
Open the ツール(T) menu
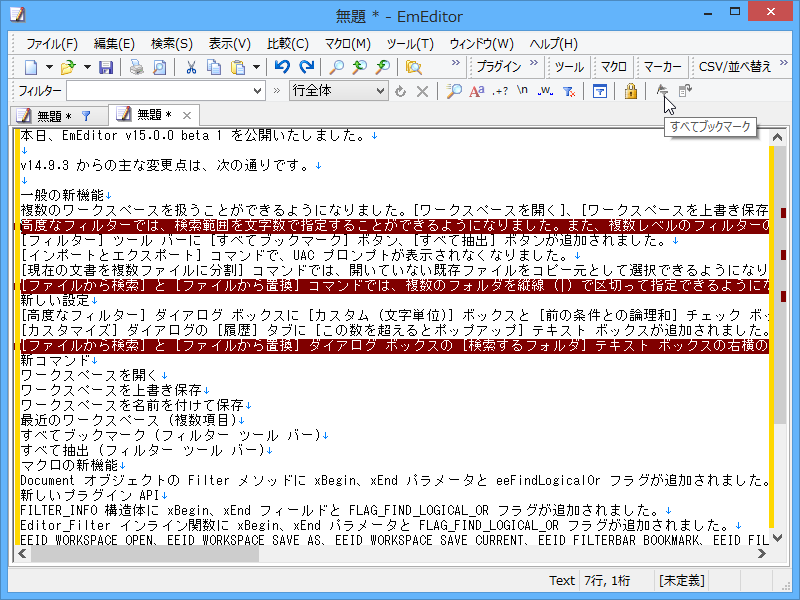pos(410,44)
